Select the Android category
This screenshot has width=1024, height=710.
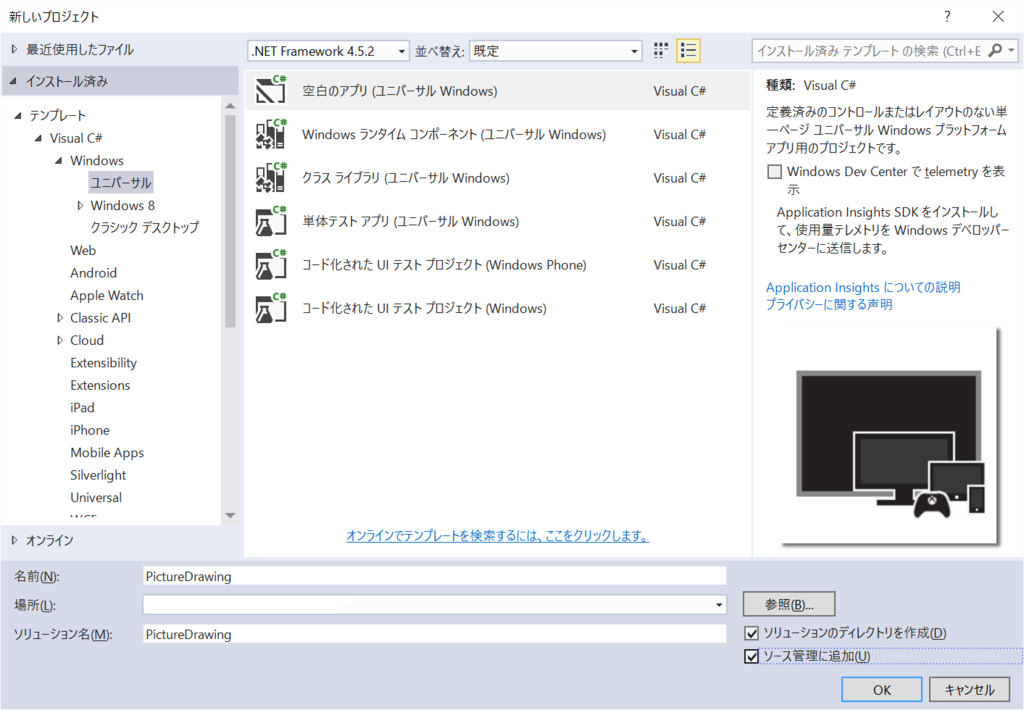[93, 273]
